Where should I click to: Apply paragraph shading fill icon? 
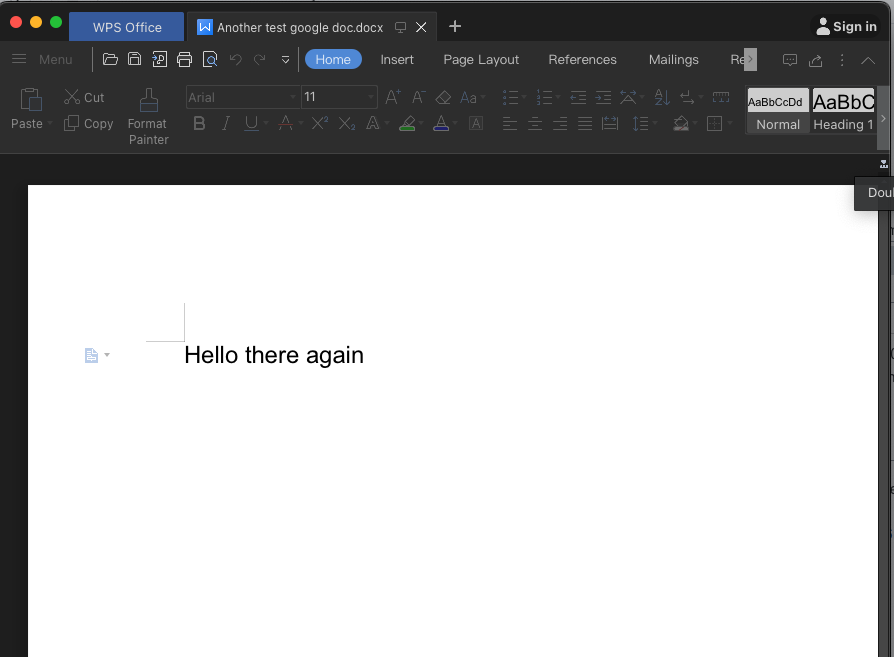point(681,123)
